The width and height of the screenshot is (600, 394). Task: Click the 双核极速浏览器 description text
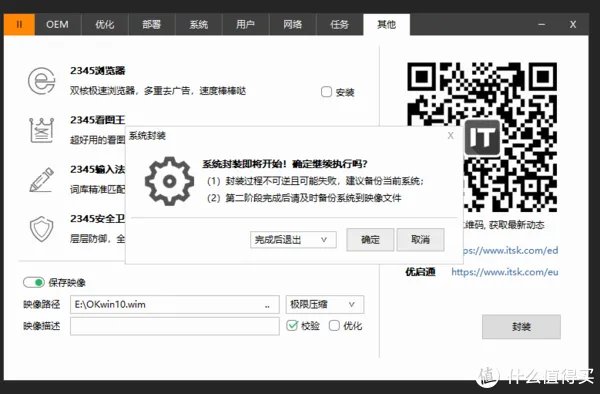(158, 91)
